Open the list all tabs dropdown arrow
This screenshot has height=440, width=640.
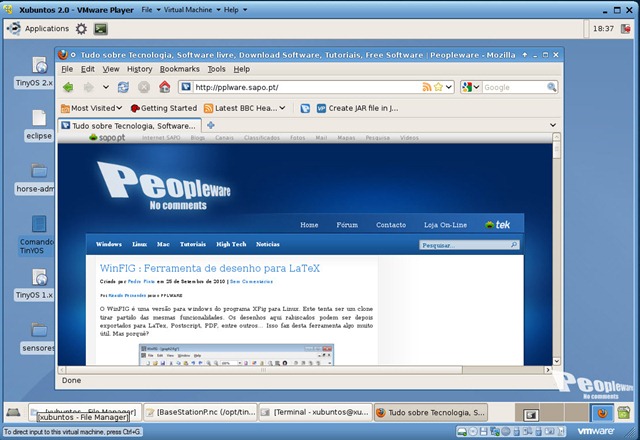(x=553, y=125)
